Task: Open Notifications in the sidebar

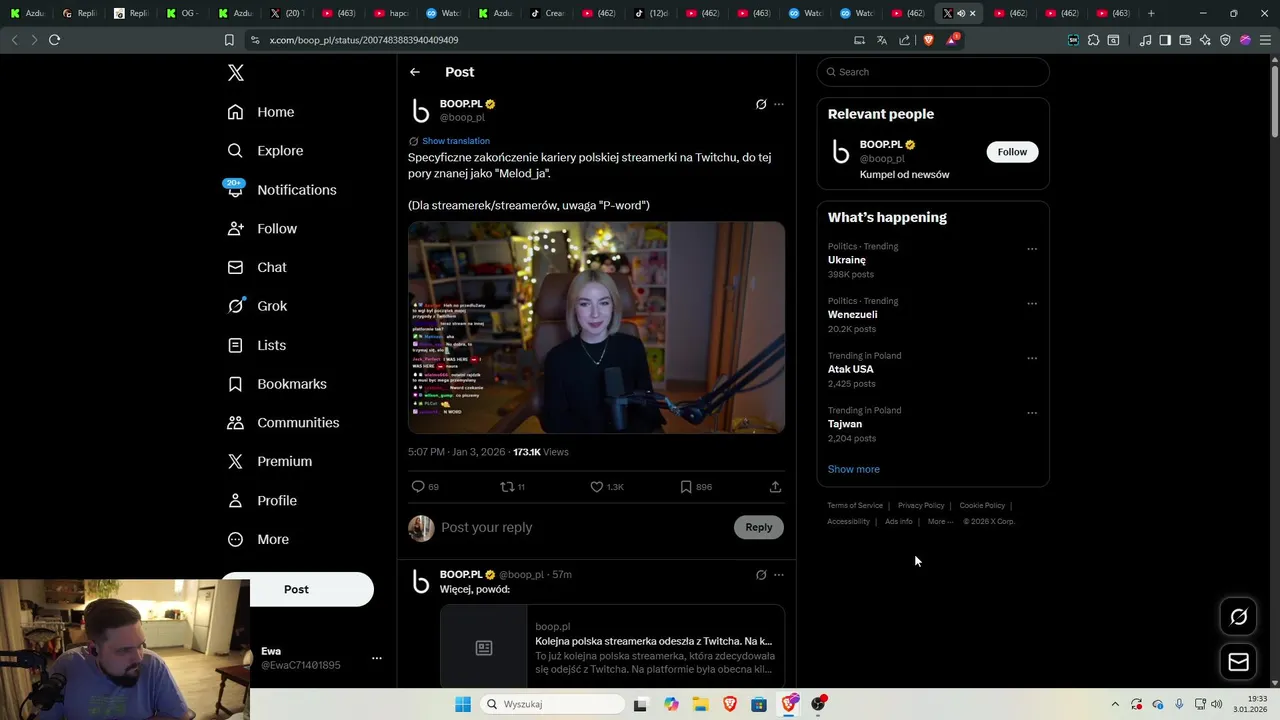Action: click(281, 190)
